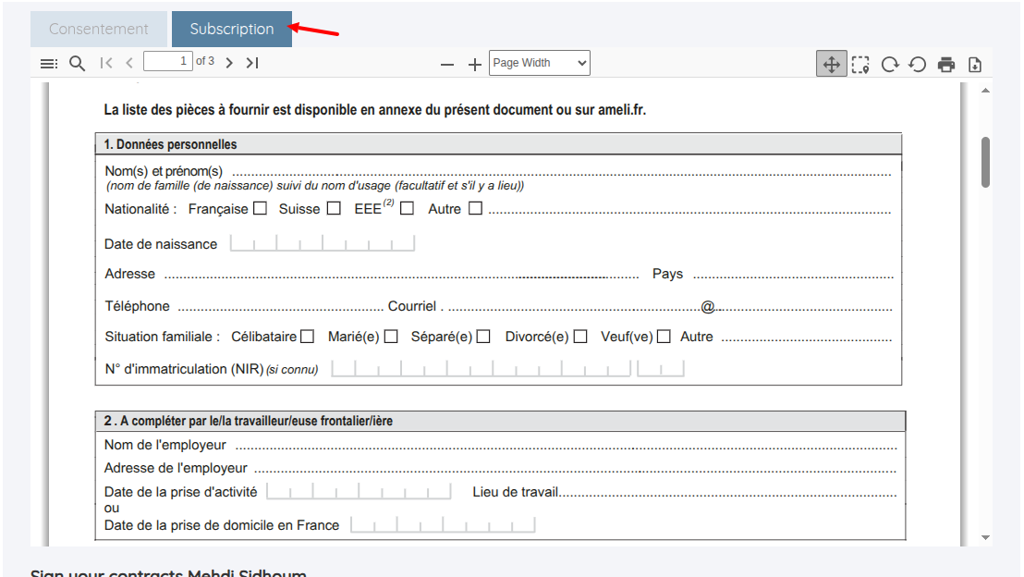This screenshot has width=1024, height=577.
Task: Click the 'Téléphone' label
Action: tap(137, 306)
